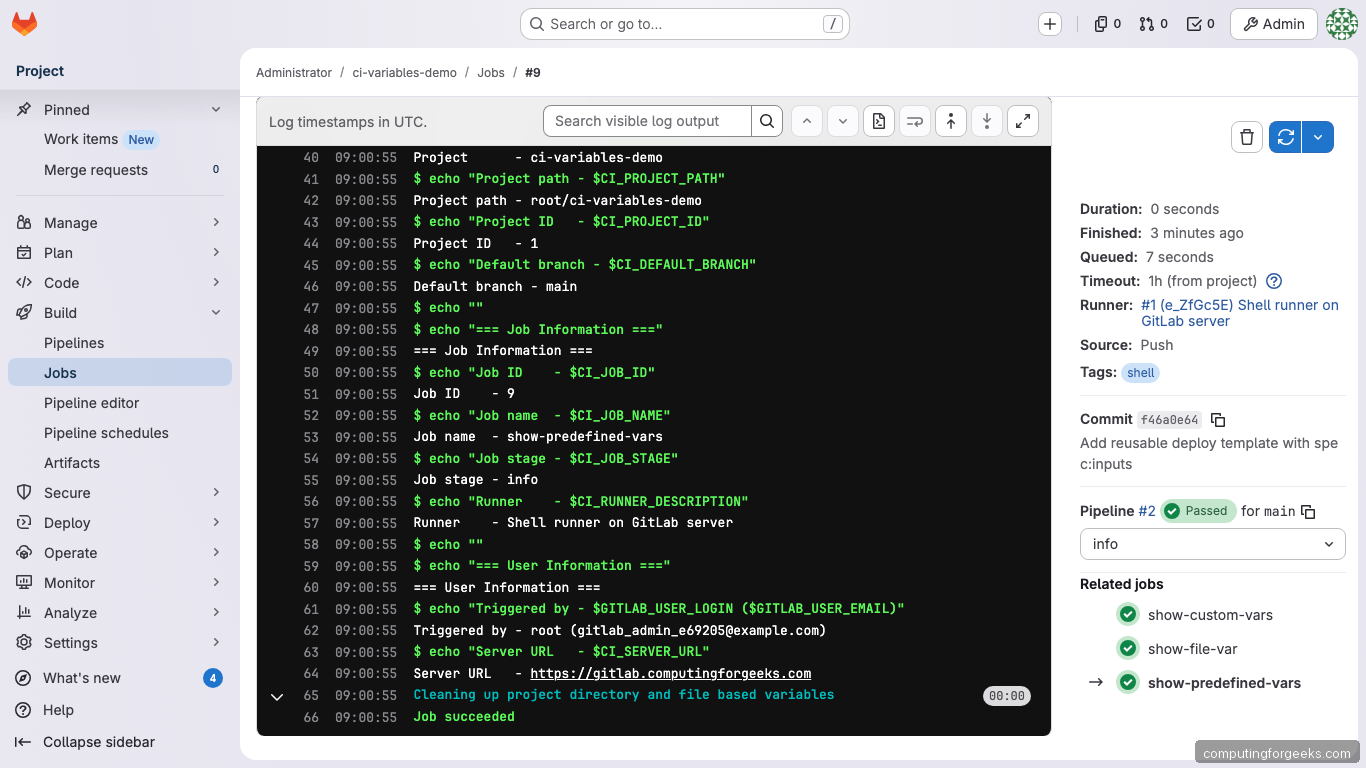This screenshot has width=1366, height=768.
Task: Show the job log in full screen
Action: coord(1022,120)
